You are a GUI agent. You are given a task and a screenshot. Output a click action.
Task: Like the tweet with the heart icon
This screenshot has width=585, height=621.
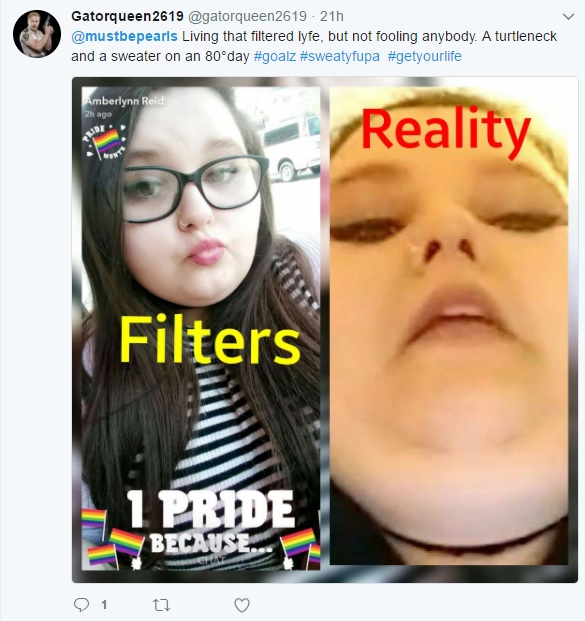coord(242,605)
